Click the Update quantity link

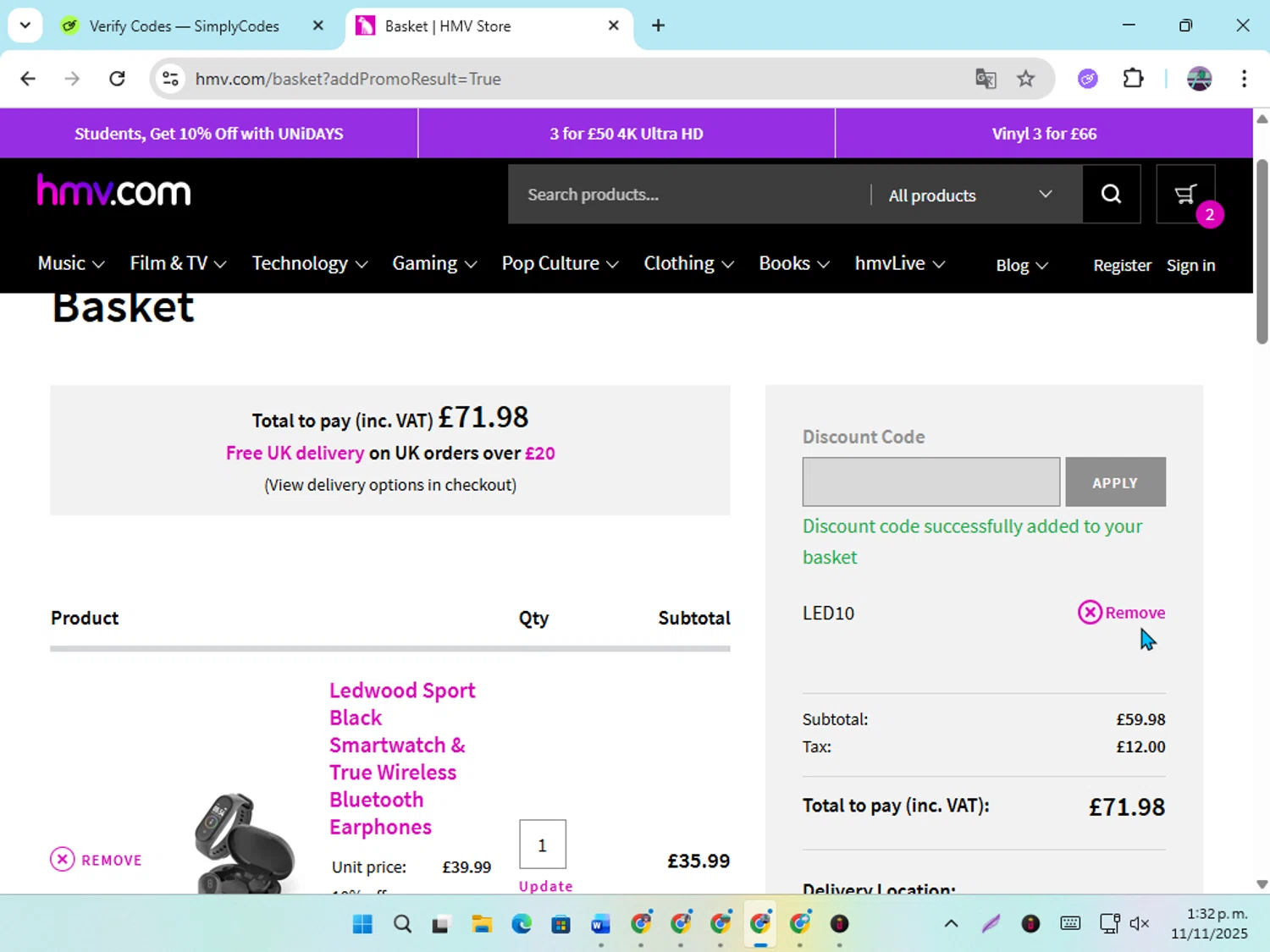point(545,885)
